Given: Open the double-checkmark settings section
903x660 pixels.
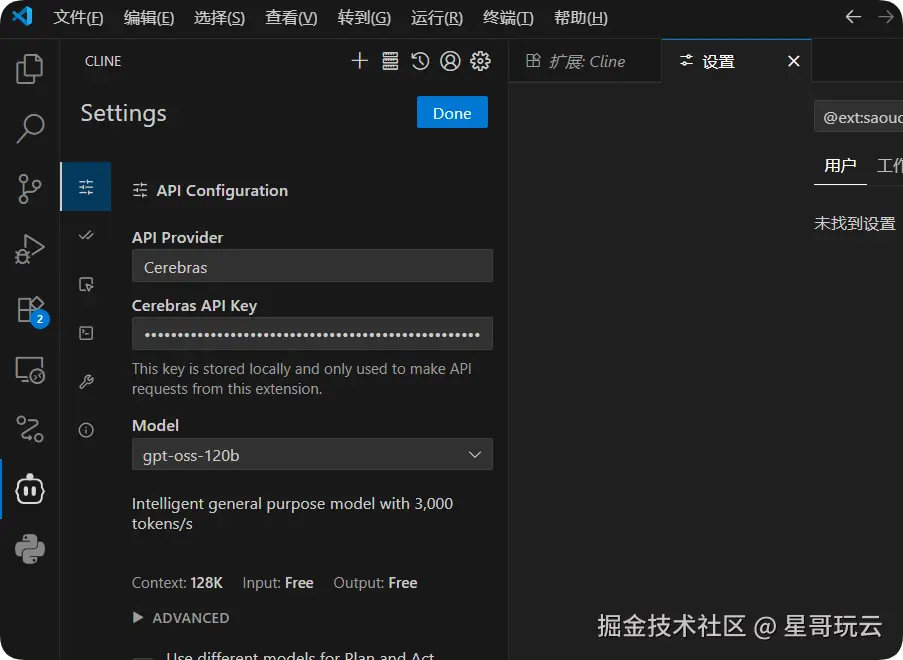Looking at the screenshot, I should 86,235.
